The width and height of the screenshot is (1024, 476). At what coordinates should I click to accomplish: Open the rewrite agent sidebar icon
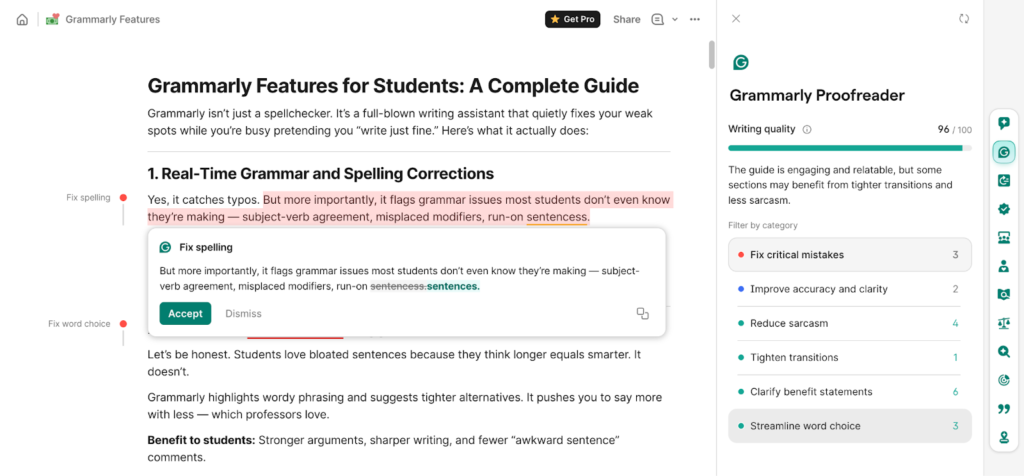tap(1004, 181)
